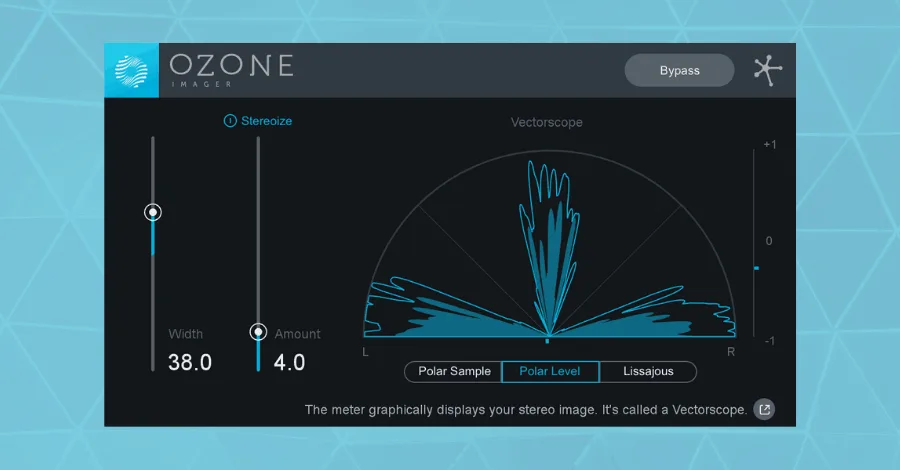Click the Width value 38.0

click(x=190, y=363)
